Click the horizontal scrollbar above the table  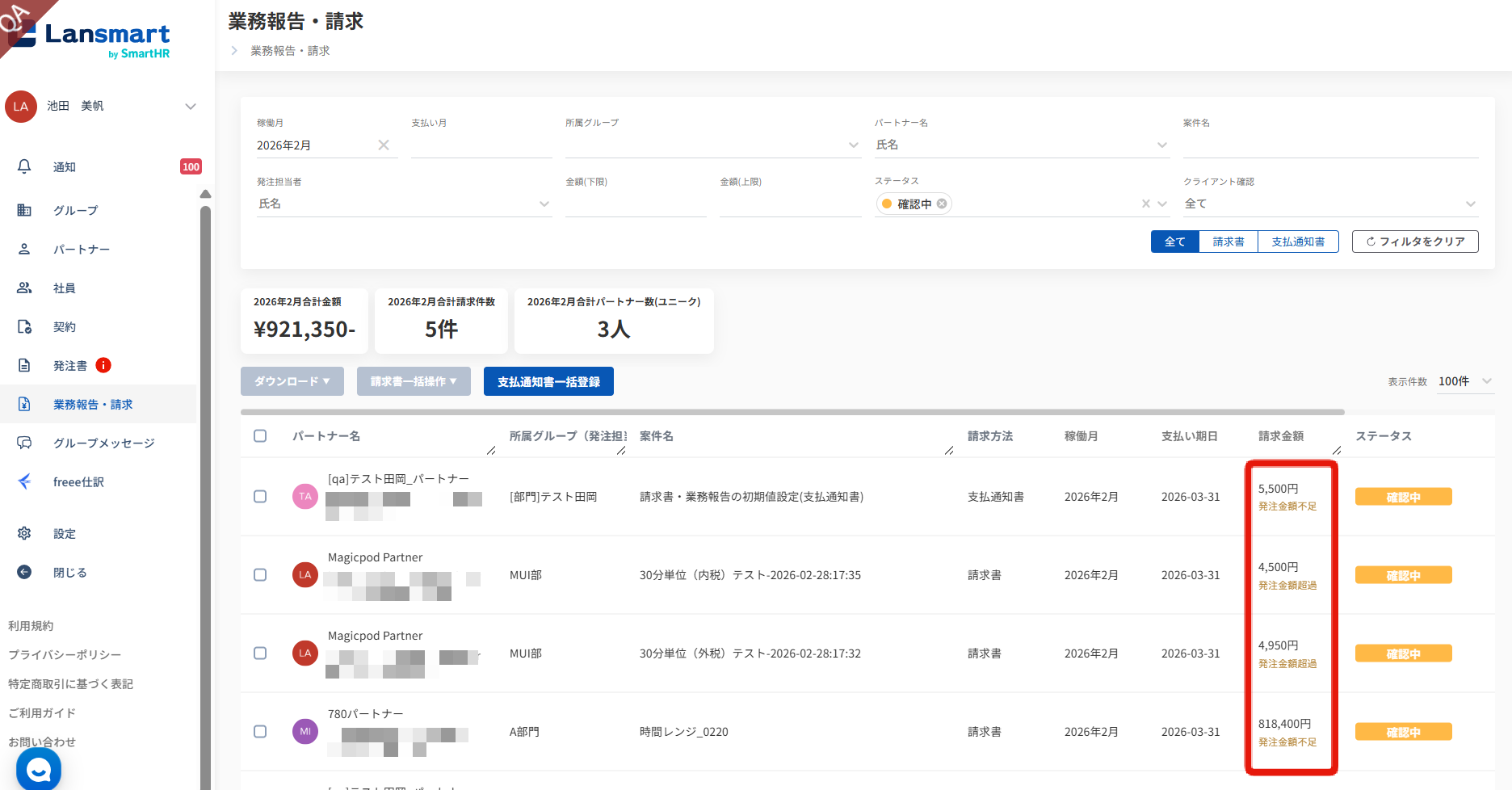(x=792, y=412)
